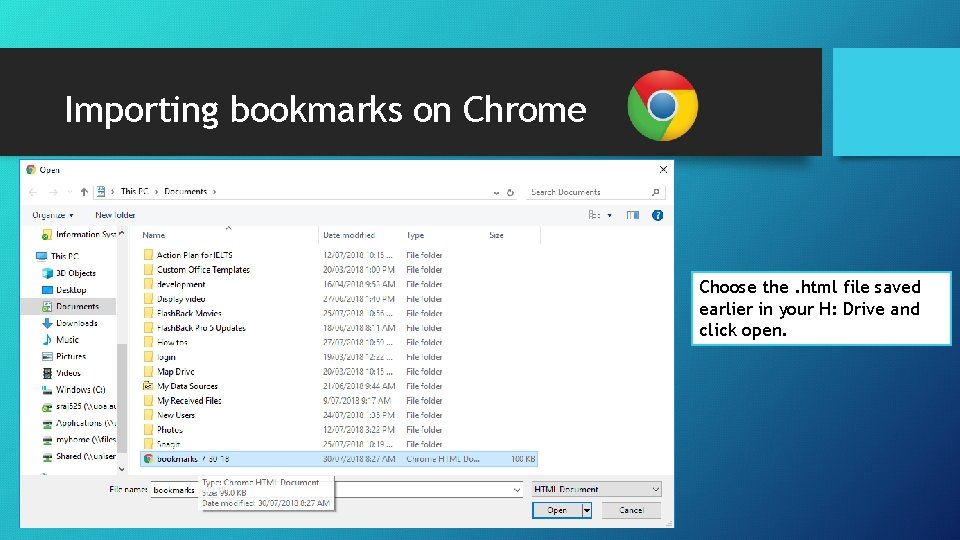Toggle the preview pane icon
Screen dimensions: 960x540
632,216
